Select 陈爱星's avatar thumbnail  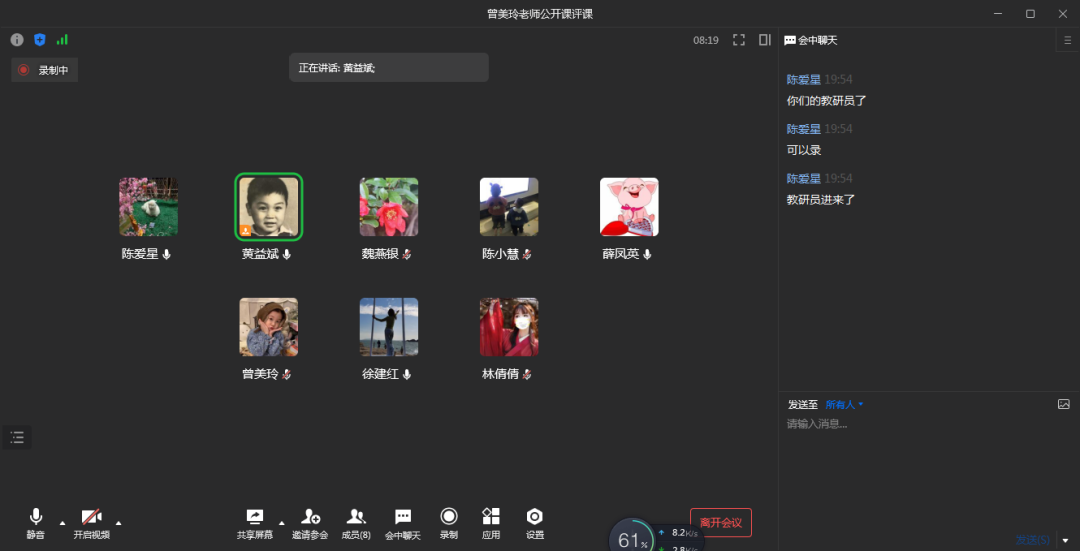point(148,207)
